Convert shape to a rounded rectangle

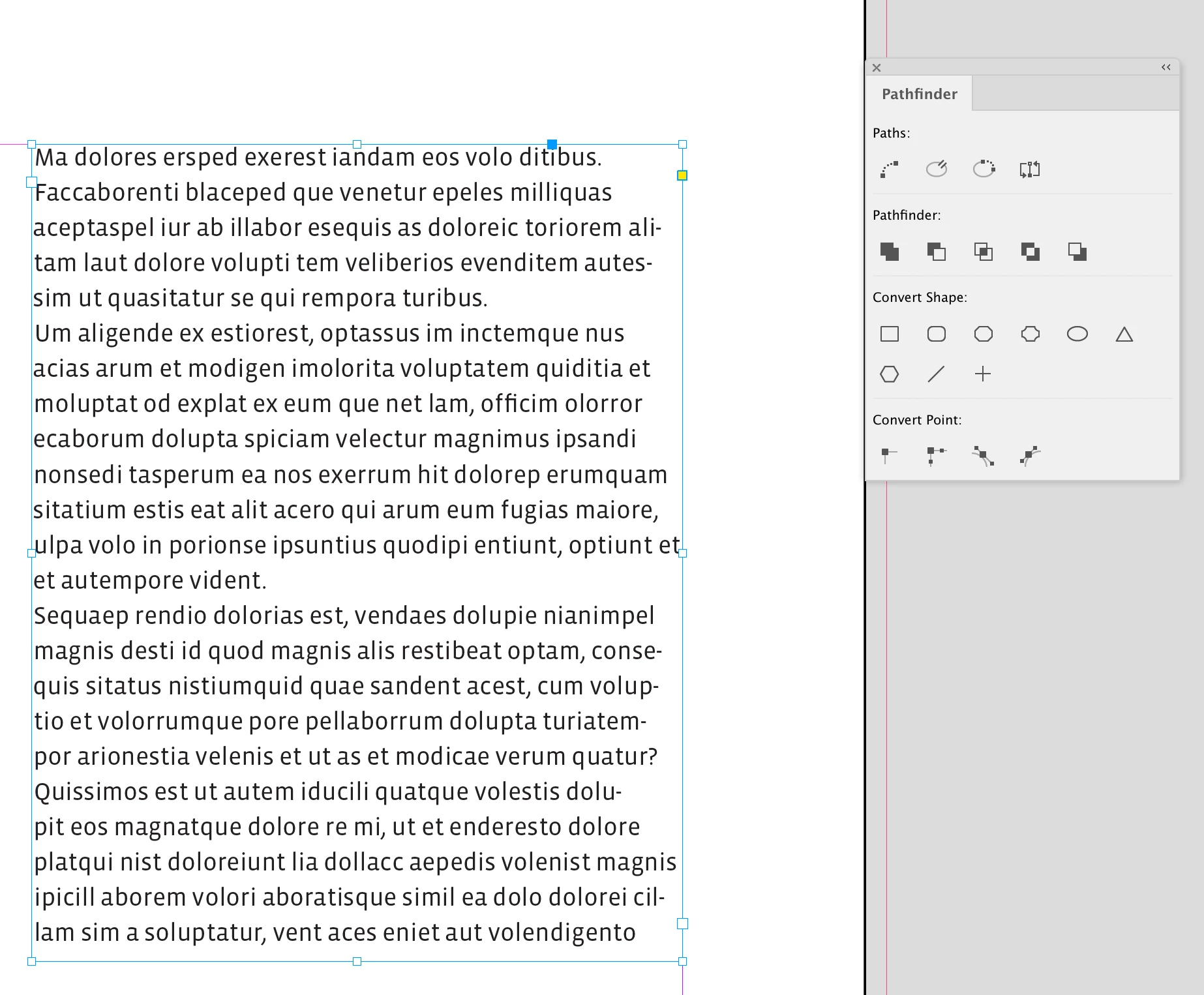(937, 334)
